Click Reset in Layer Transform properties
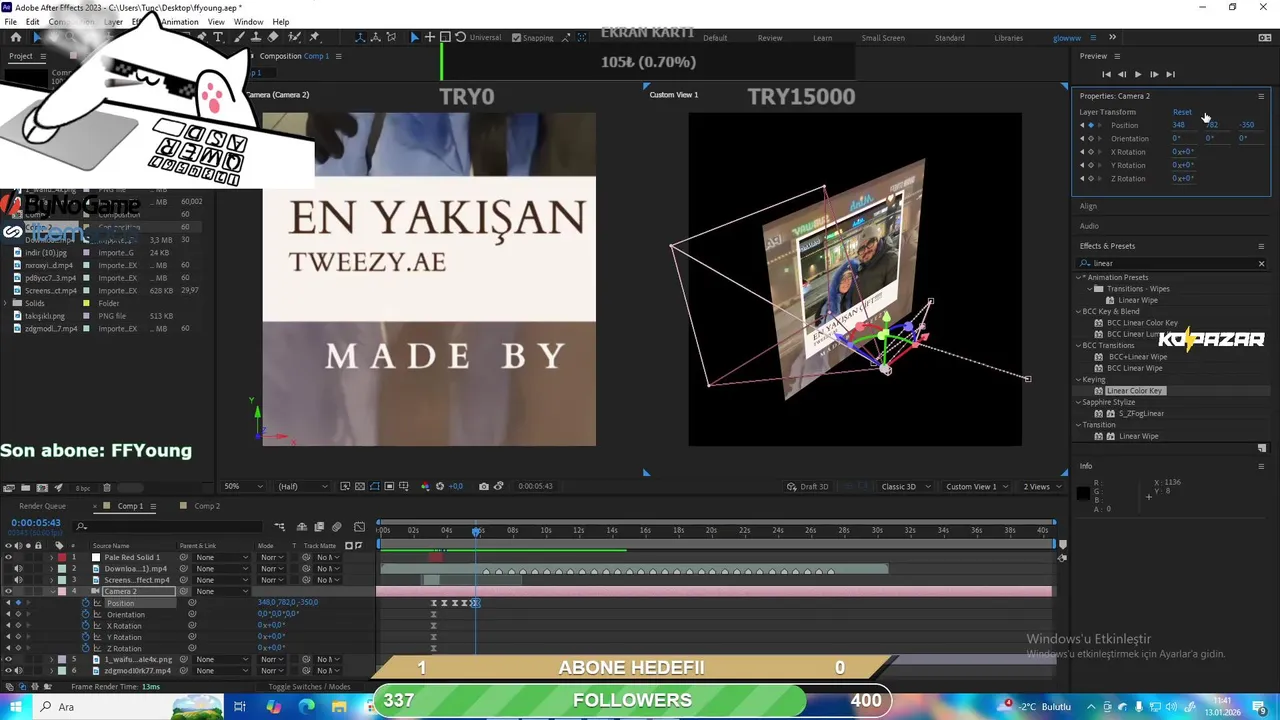The height and width of the screenshot is (720, 1280). point(1182,112)
